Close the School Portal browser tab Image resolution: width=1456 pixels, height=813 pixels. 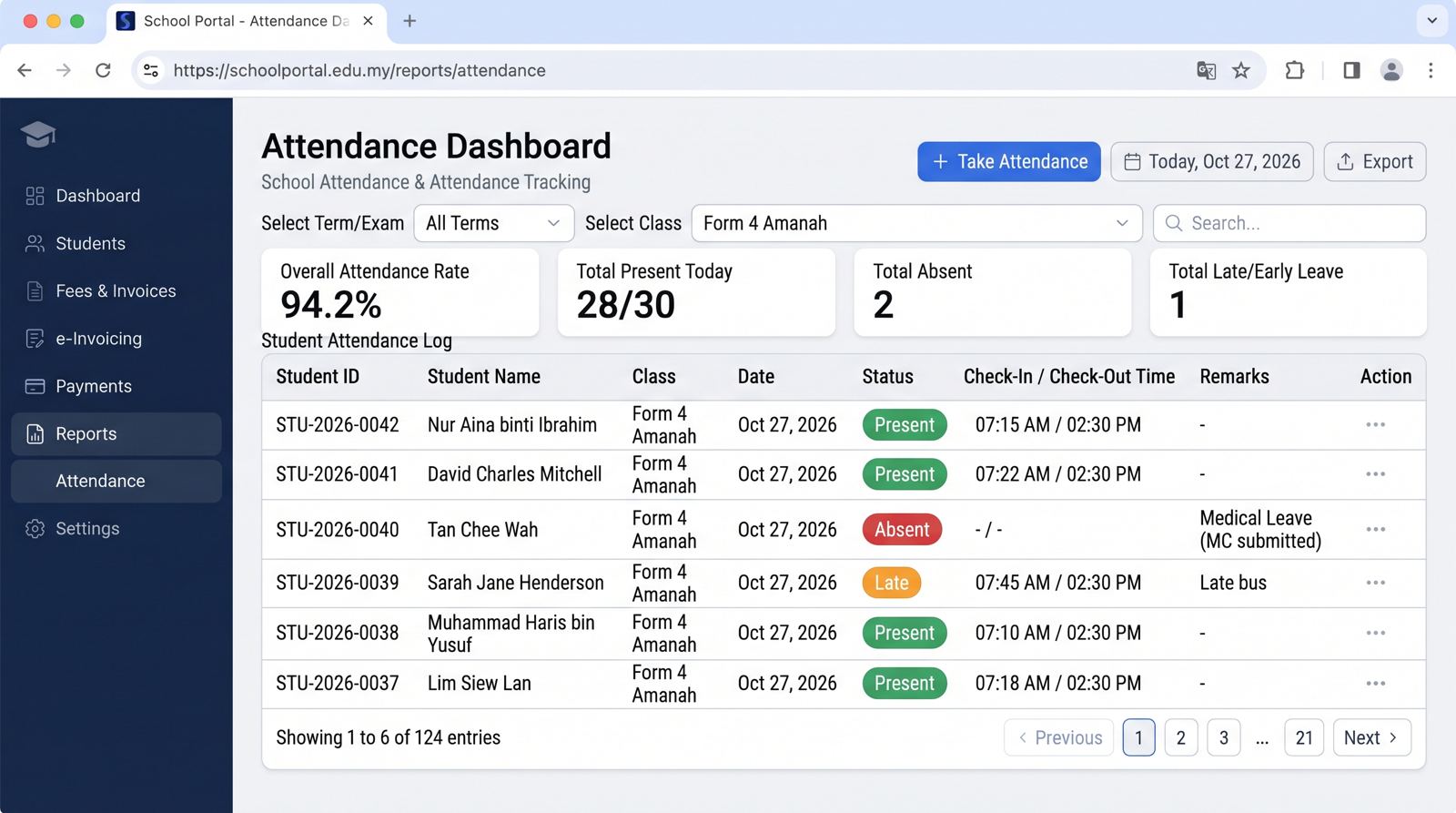pyautogui.click(x=368, y=21)
